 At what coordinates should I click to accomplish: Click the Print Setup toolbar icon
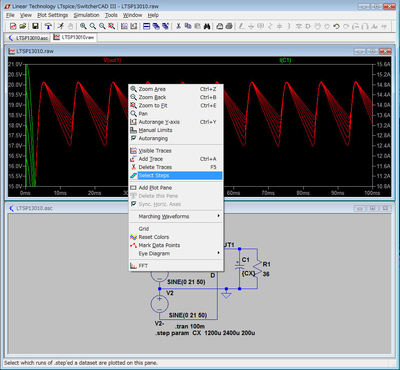point(219,26)
